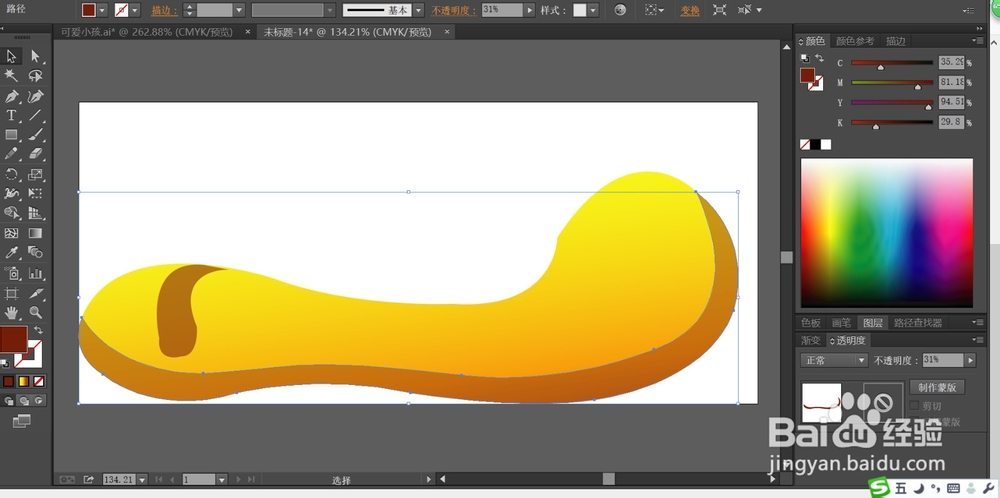Click the 变换 link in the control bar
This screenshot has width=1000, height=498.
pyautogui.click(x=689, y=10)
